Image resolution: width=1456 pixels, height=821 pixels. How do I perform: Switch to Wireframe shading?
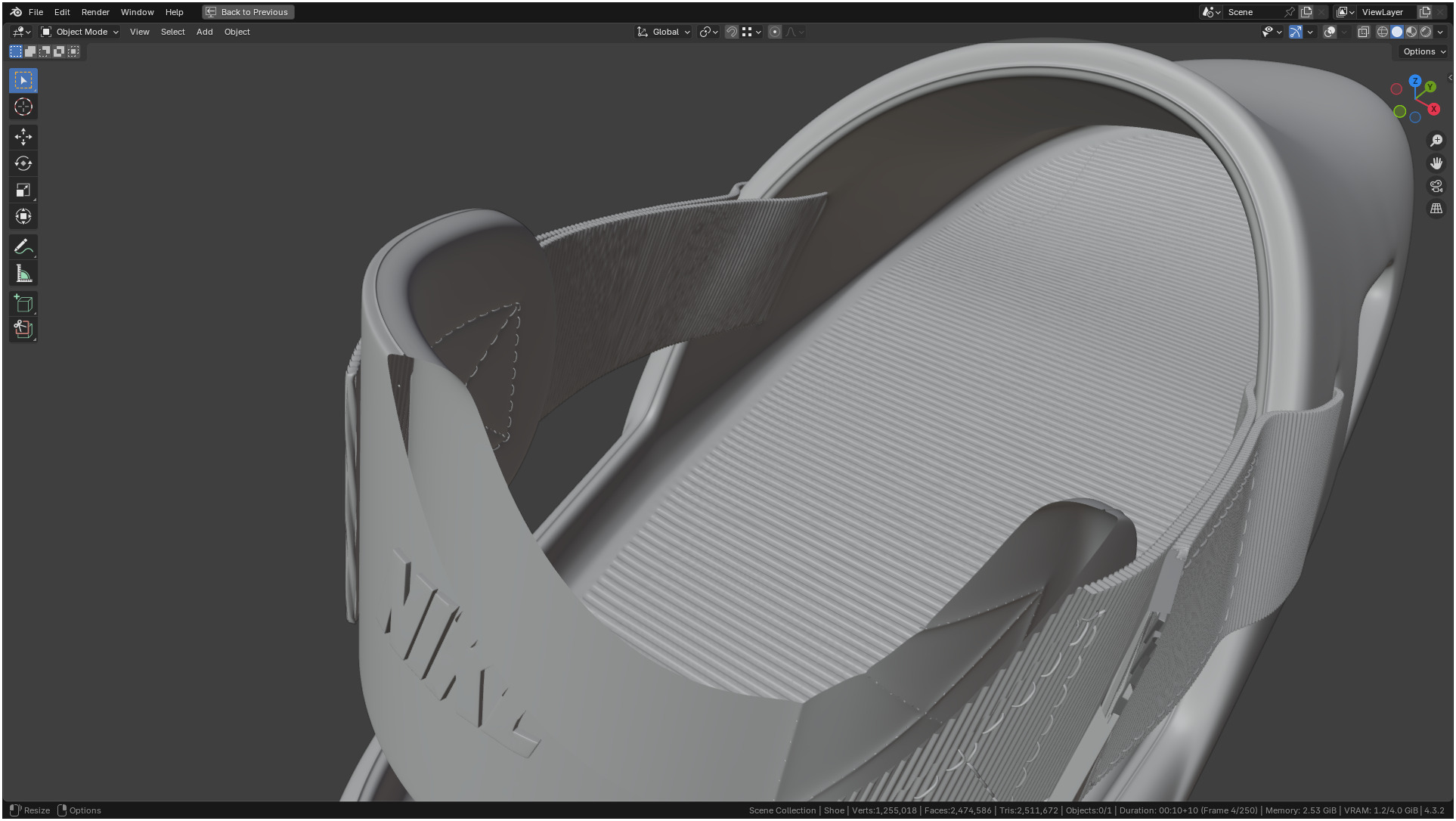(1383, 32)
